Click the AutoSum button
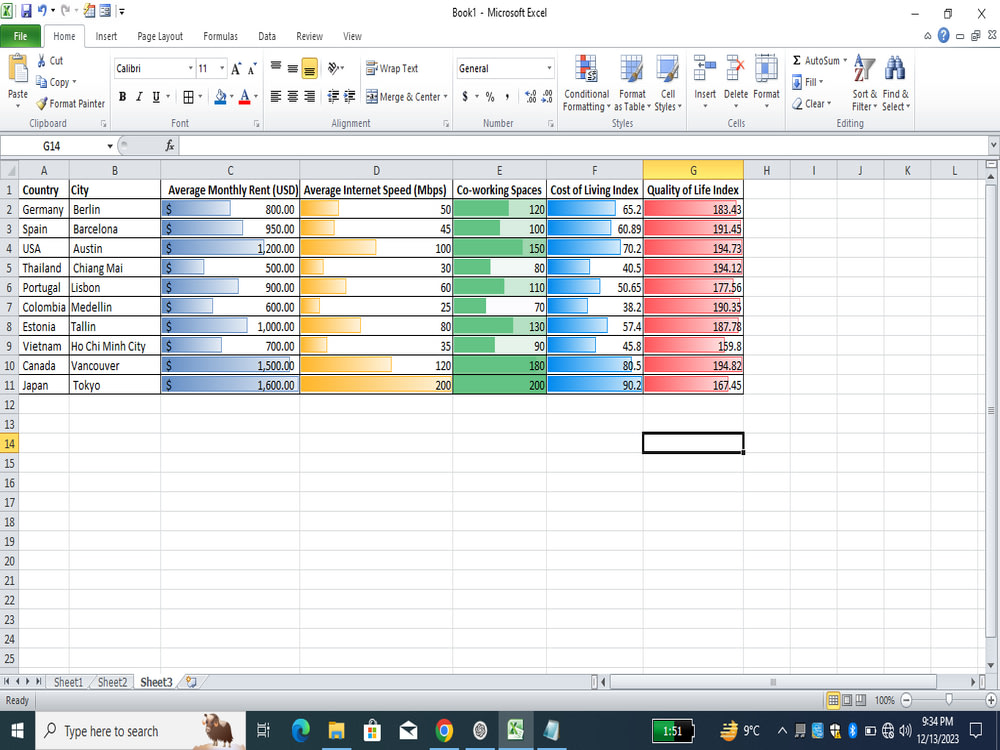Image resolution: width=1000 pixels, height=750 pixels. click(820, 61)
